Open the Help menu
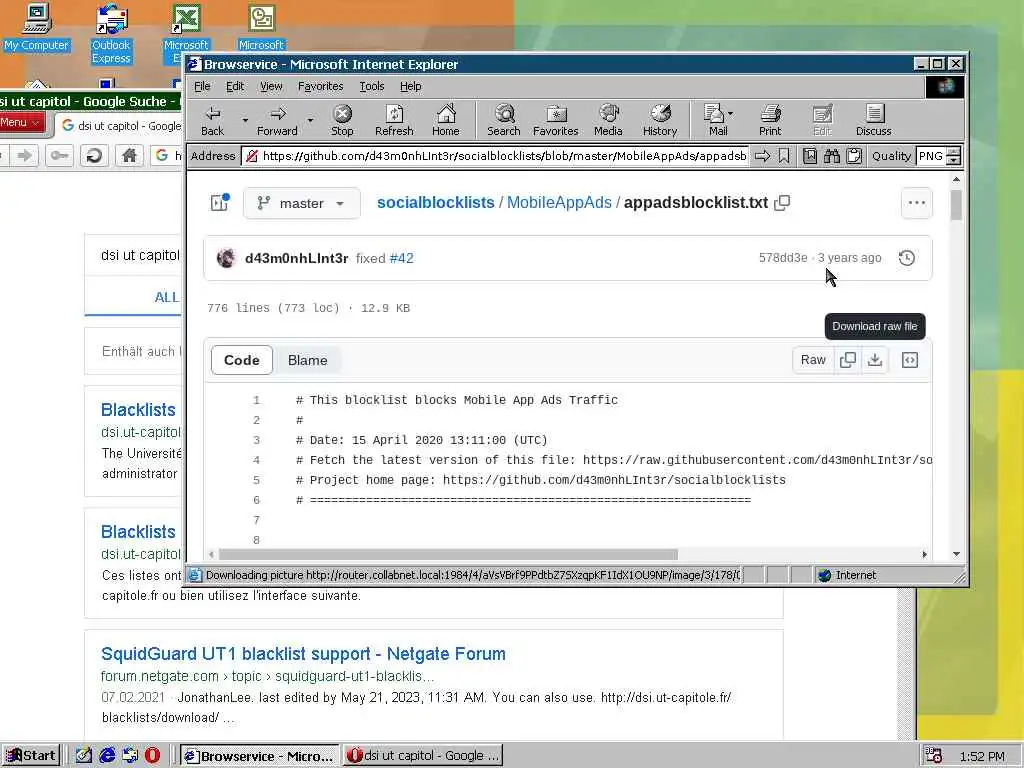 (411, 86)
